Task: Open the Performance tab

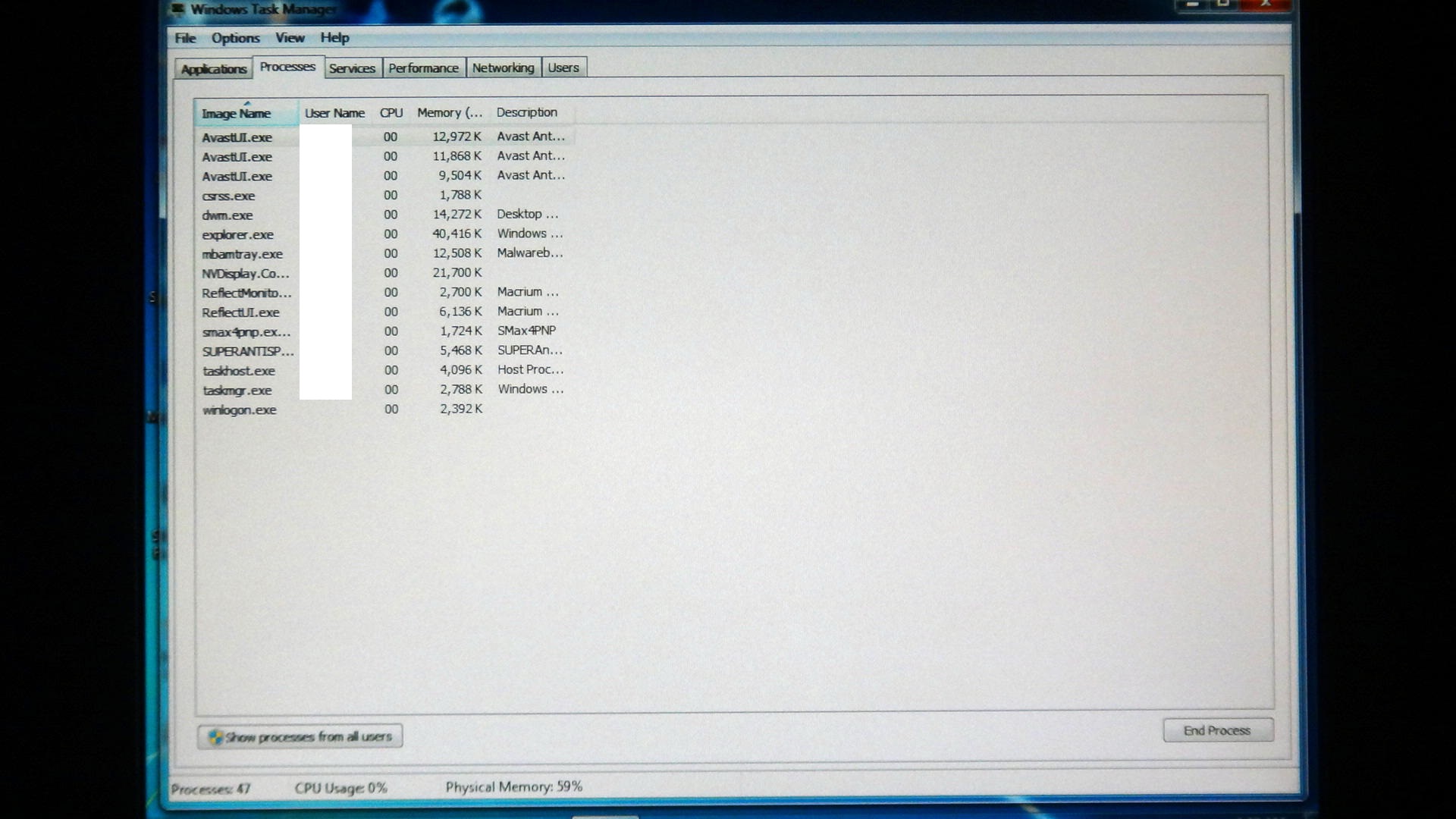Action: tap(423, 68)
